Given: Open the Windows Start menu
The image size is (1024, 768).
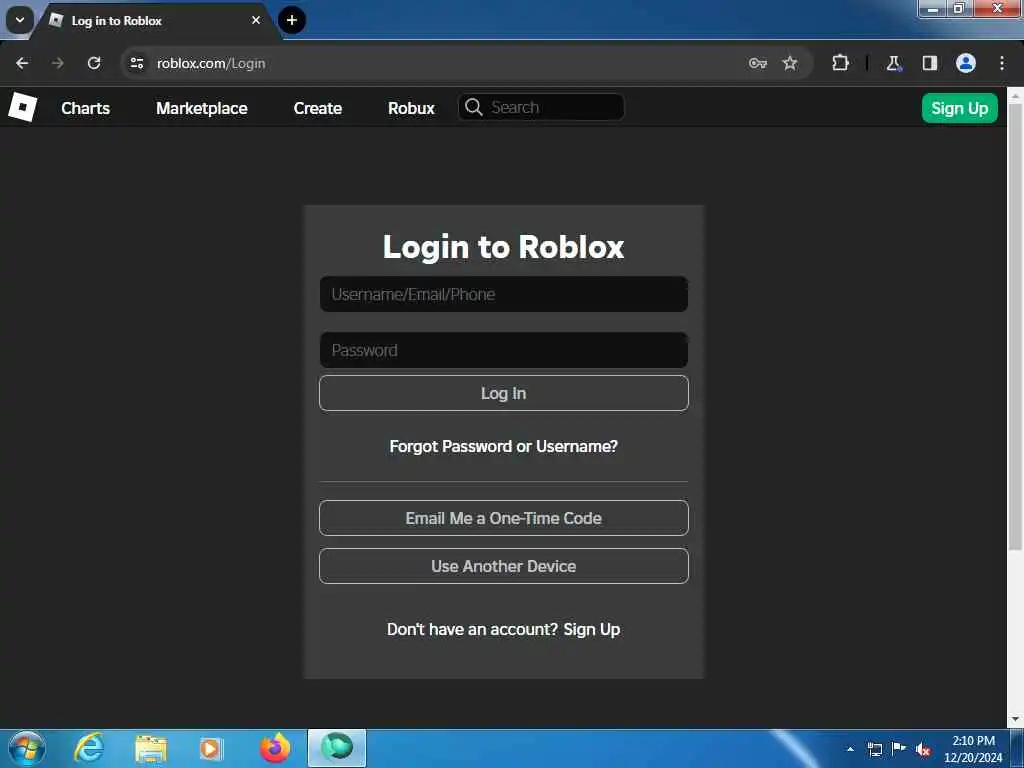Looking at the screenshot, I should click(27, 748).
